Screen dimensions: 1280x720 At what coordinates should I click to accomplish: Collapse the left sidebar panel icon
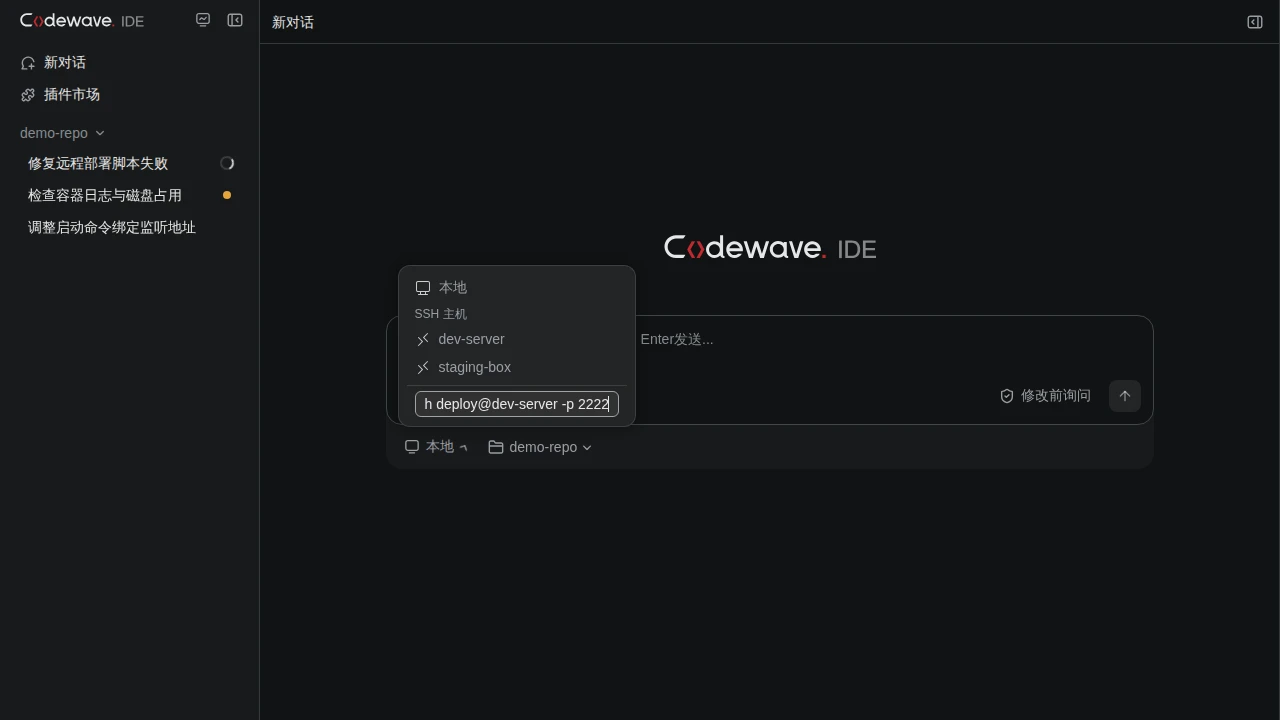click(235, 20)
